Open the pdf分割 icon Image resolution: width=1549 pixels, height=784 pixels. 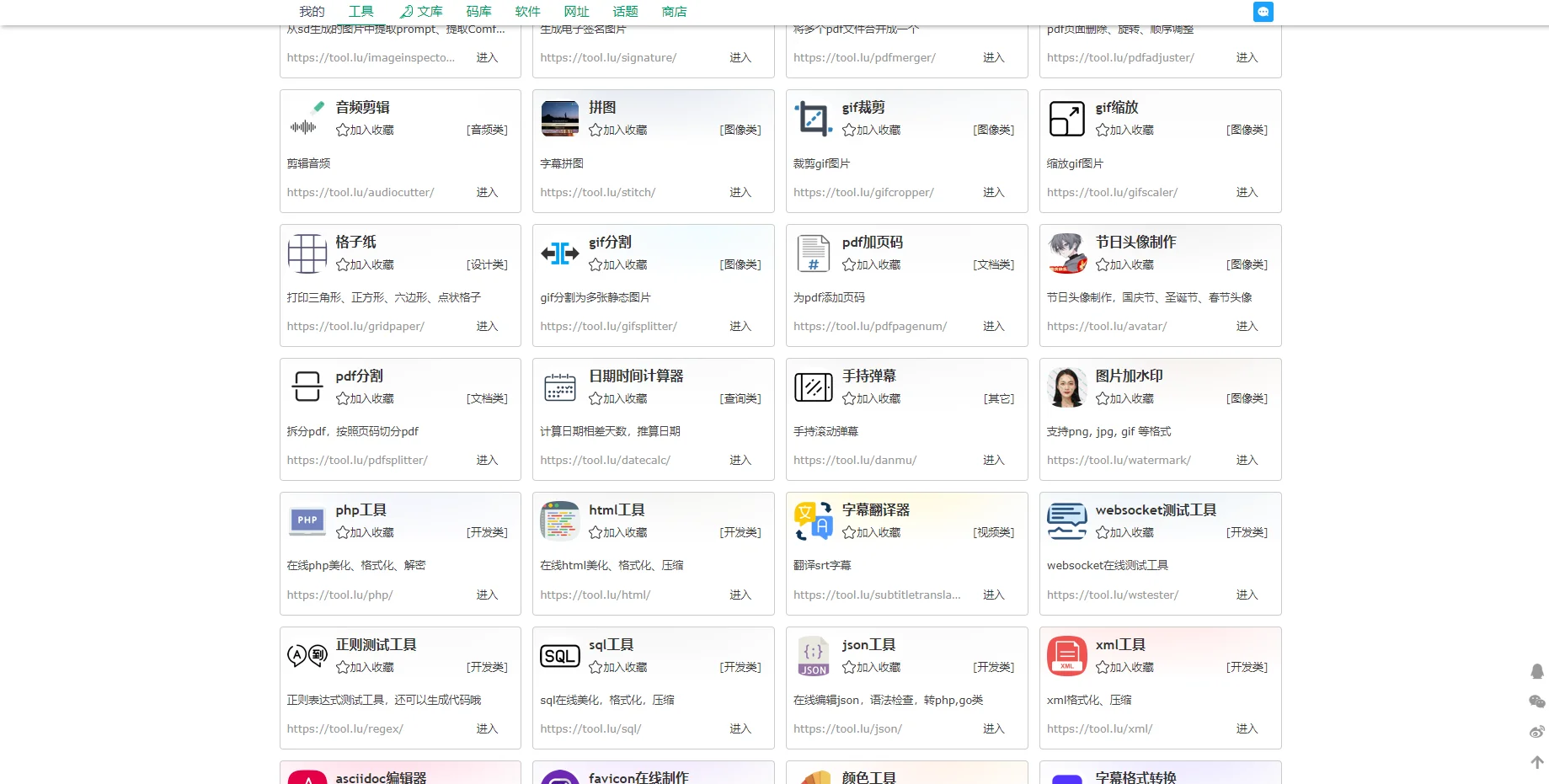coord(307,387)
